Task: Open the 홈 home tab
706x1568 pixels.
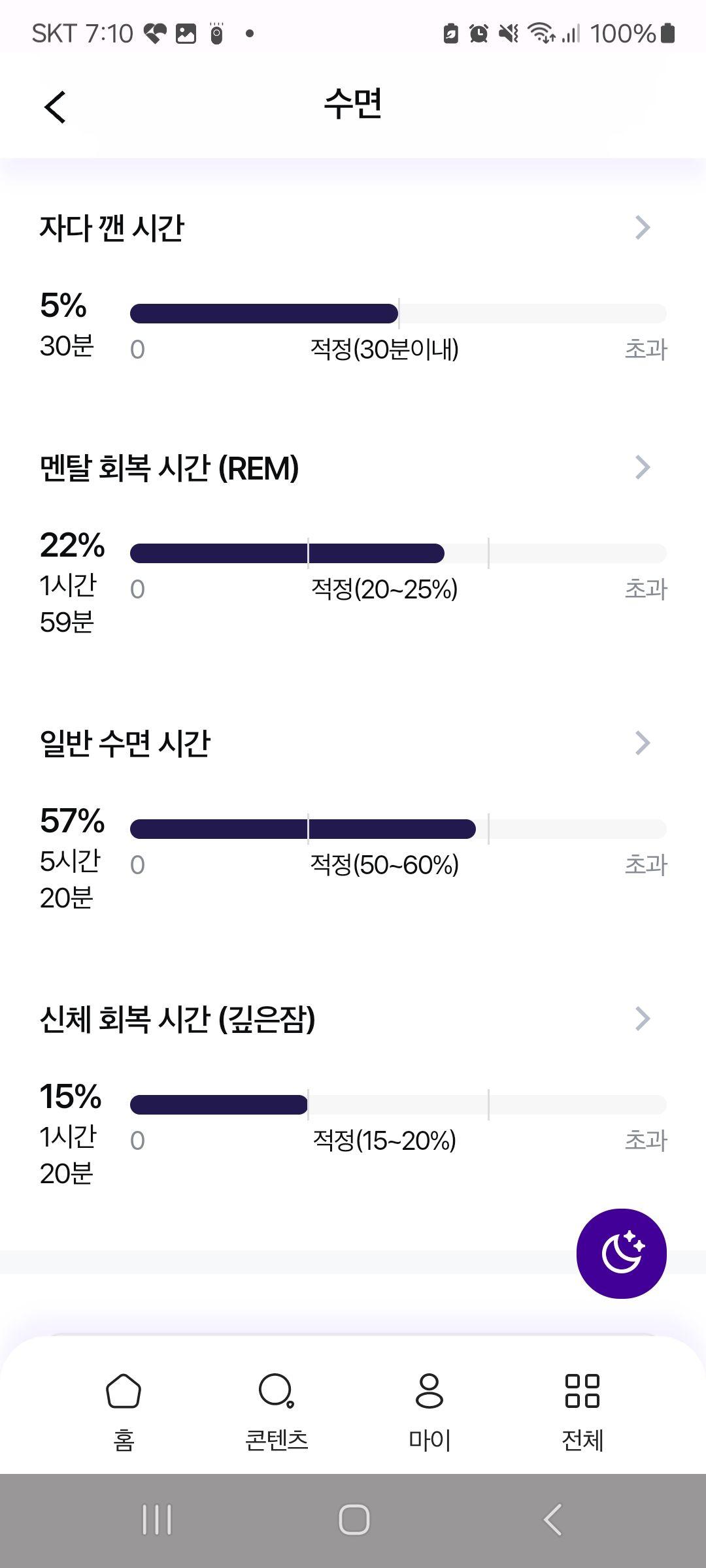Action: pyautogui.click(x=124, y=1411)
